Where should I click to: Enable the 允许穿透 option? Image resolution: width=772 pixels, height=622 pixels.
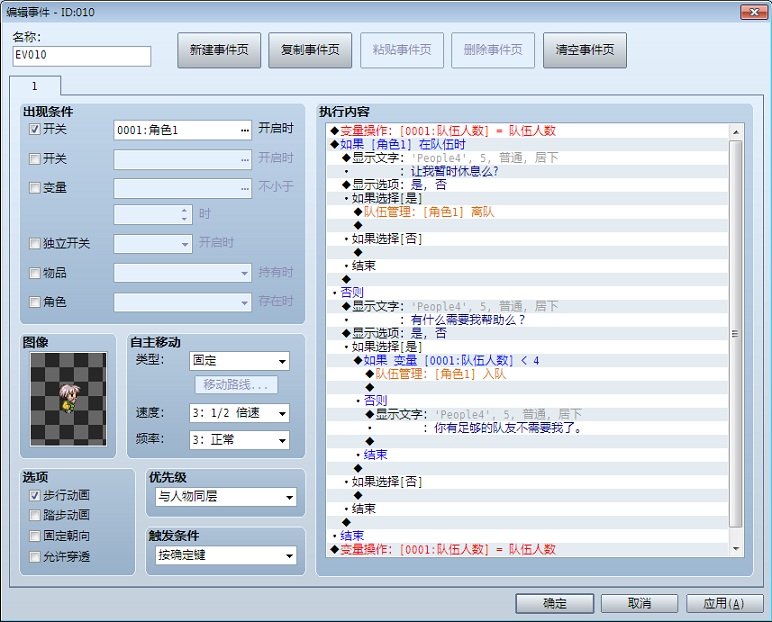[x=34, y=557]
